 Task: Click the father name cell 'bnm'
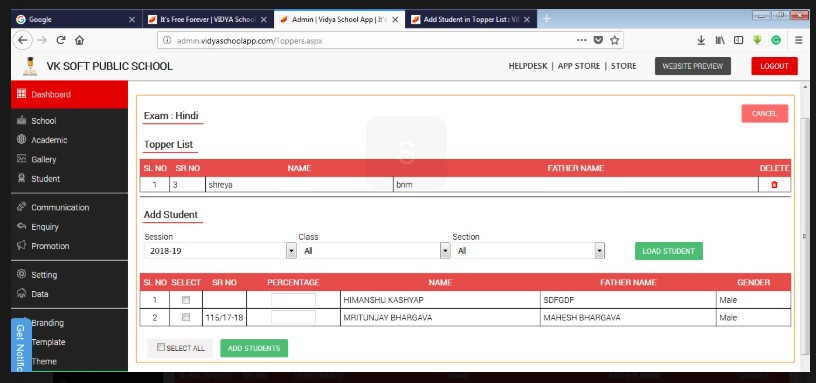click(576, 185)
